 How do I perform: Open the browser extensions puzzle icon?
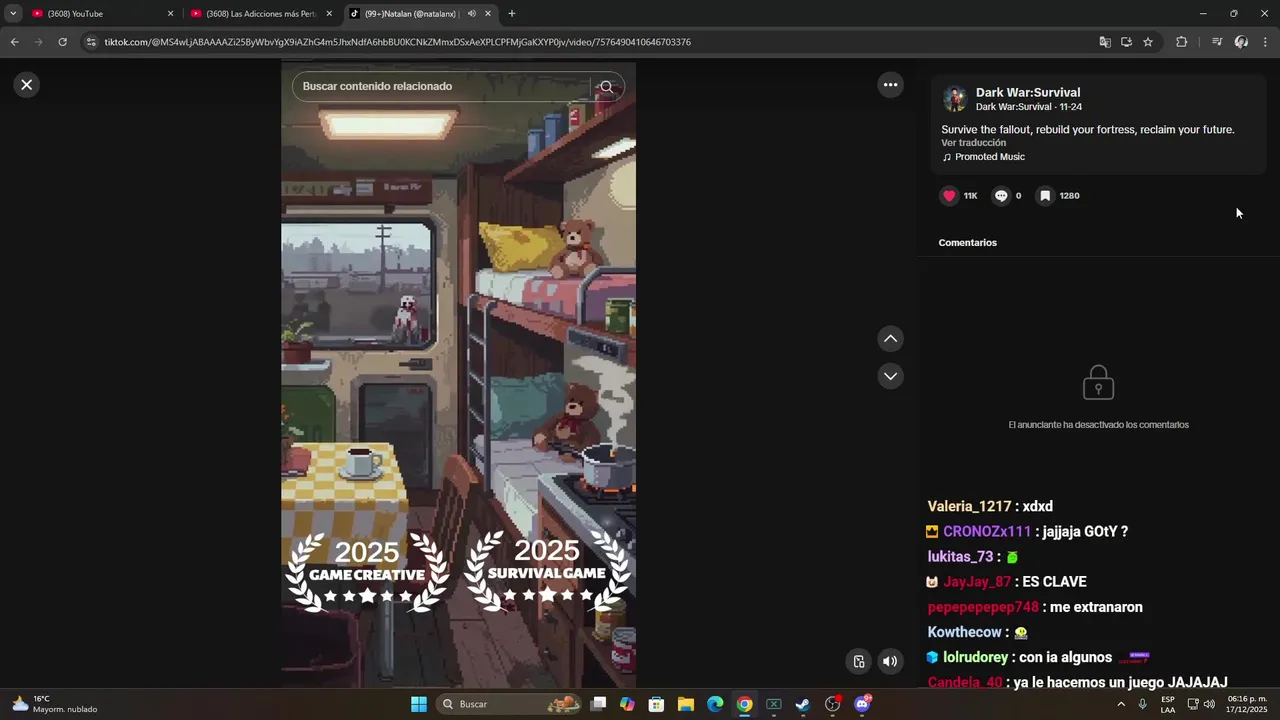point(1181,42)
